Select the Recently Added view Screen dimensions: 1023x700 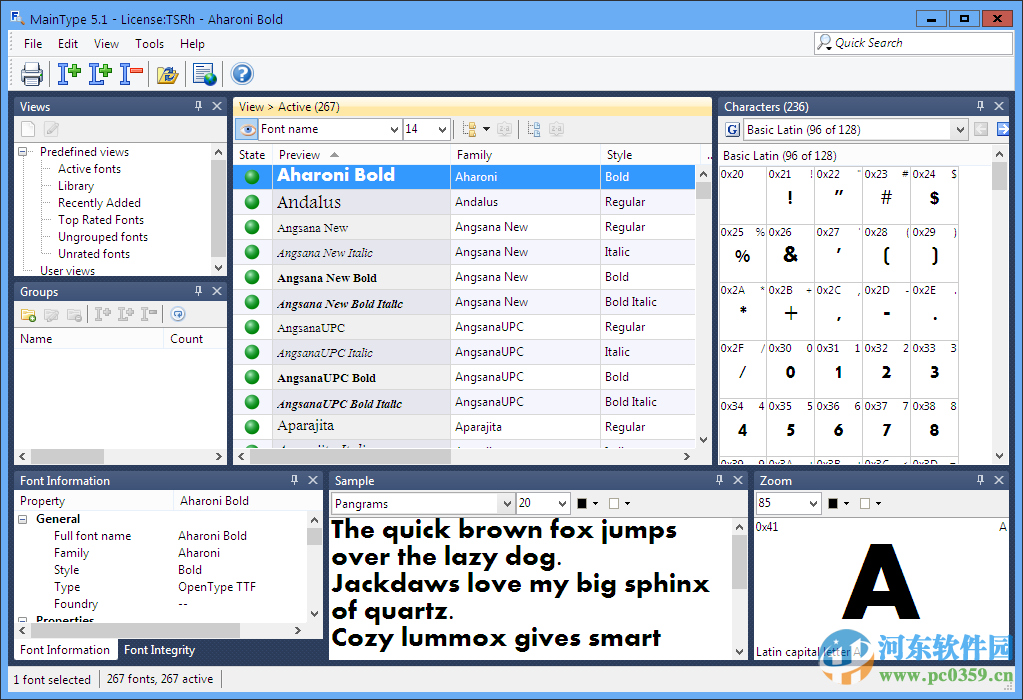coord(99,203)
